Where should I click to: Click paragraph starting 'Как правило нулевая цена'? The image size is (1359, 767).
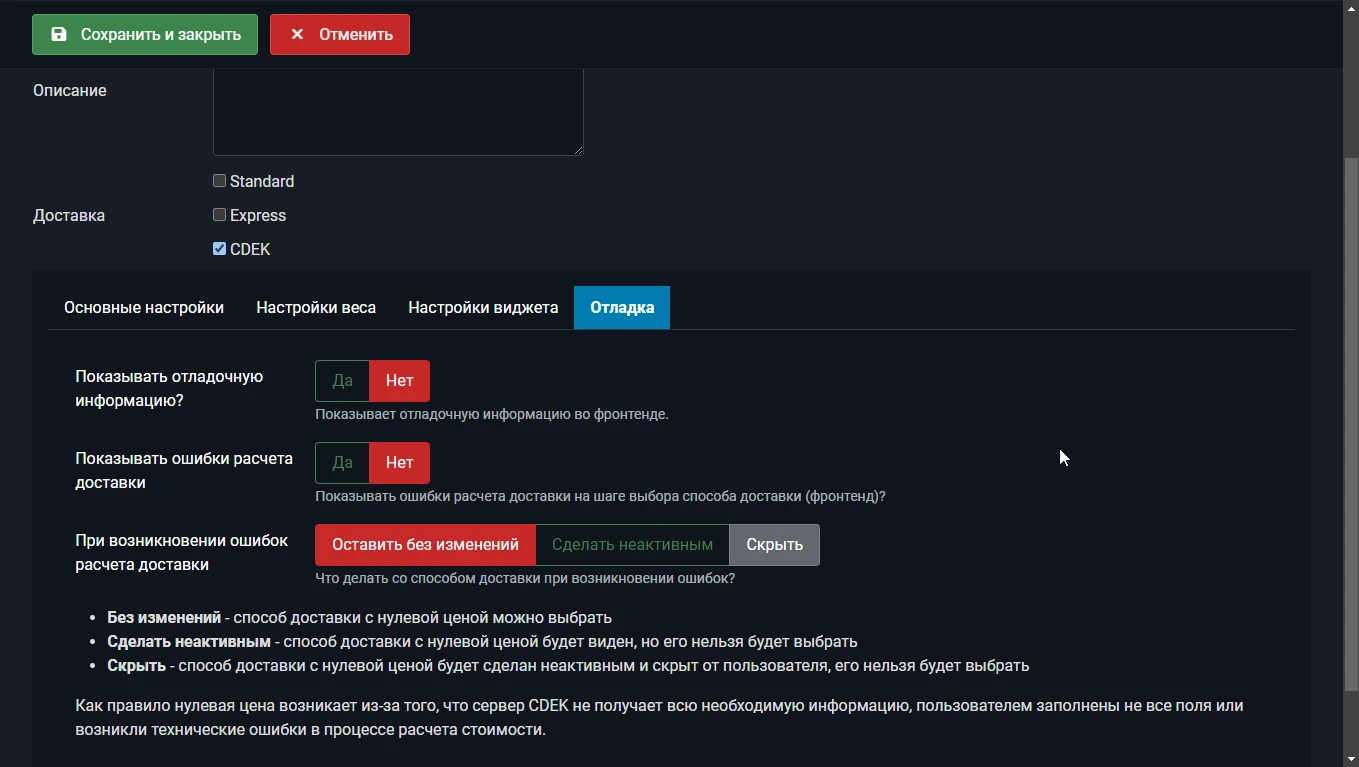659,718
